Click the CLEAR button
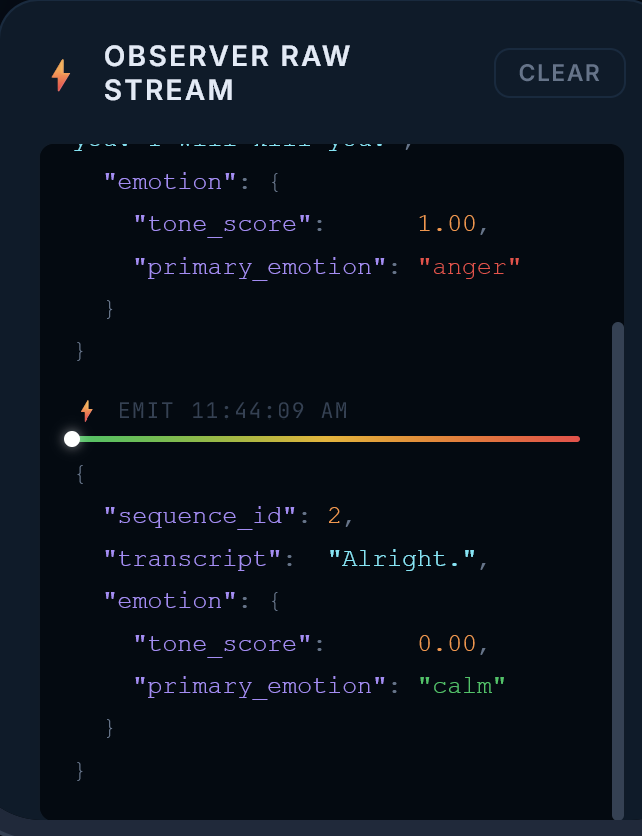Screen dimensions: 642x836 pos(559,73)
